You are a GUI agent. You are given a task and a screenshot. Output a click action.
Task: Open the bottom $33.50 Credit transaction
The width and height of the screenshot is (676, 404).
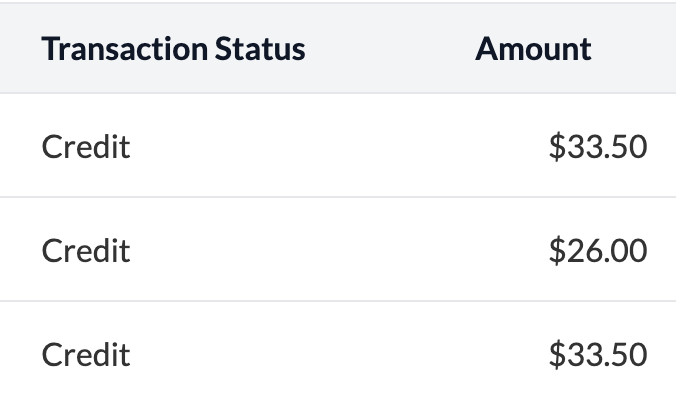[338, 354]
